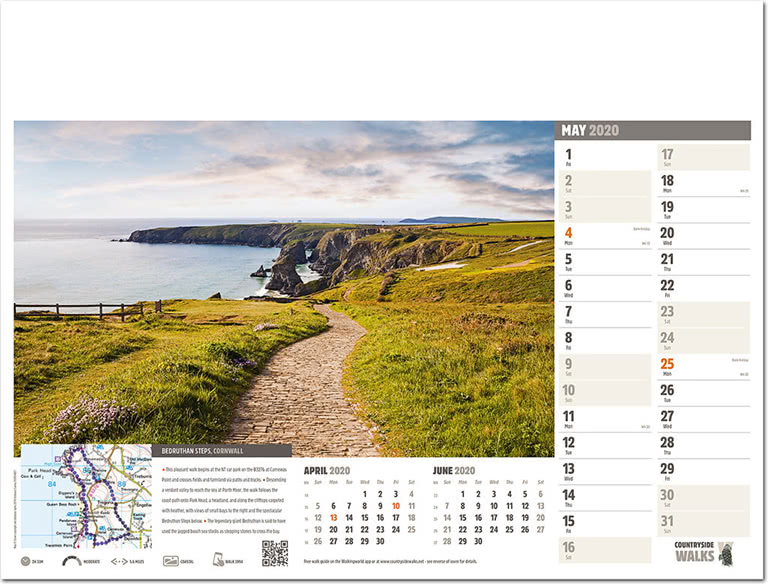Screen dimensions: 768x584
Task: Click orange 13 in the April mini calendar
Action: coord(334,518)
